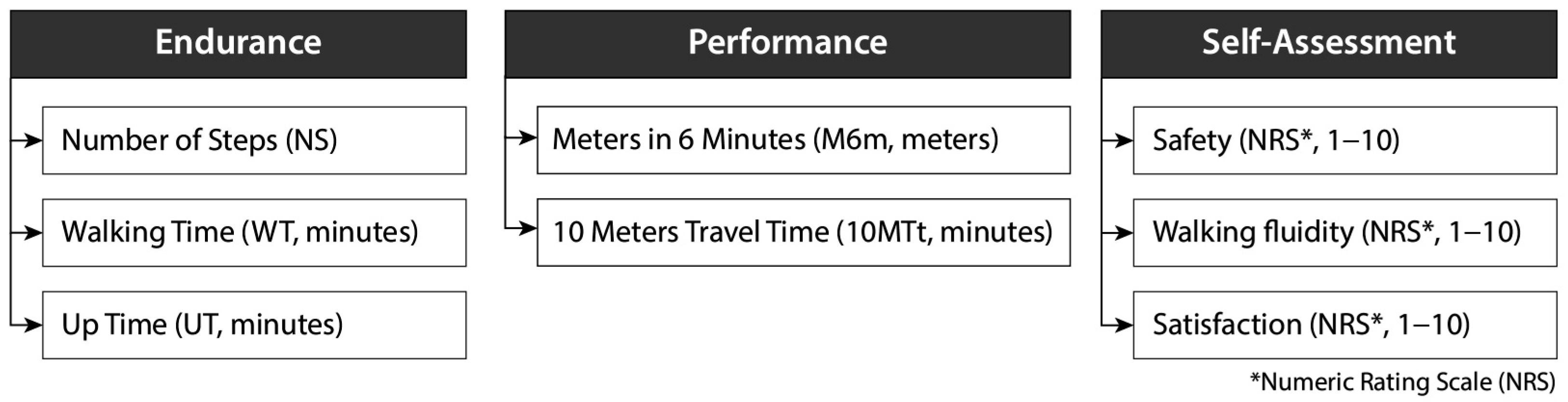Click the Numeric Rating Scale (NRS) footnote

[x=1403, y=383]
